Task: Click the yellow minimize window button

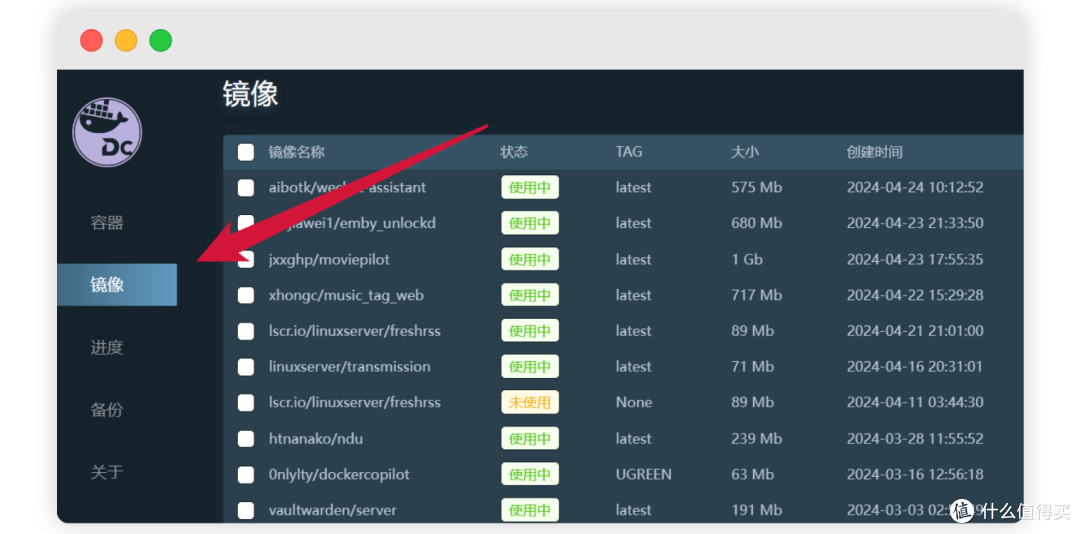Action: (126, 40)
